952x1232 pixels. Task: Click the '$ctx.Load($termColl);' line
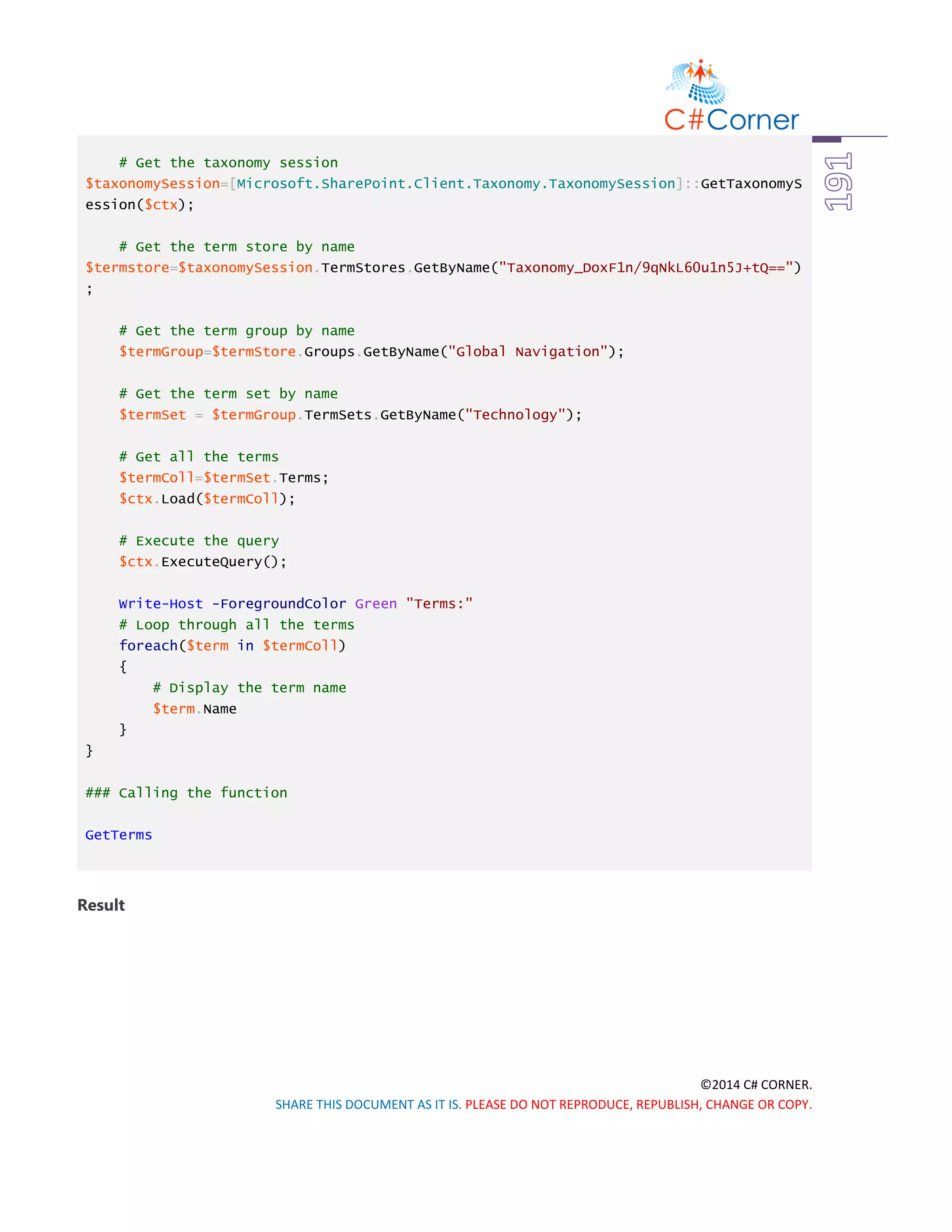[x=207, y=499]
